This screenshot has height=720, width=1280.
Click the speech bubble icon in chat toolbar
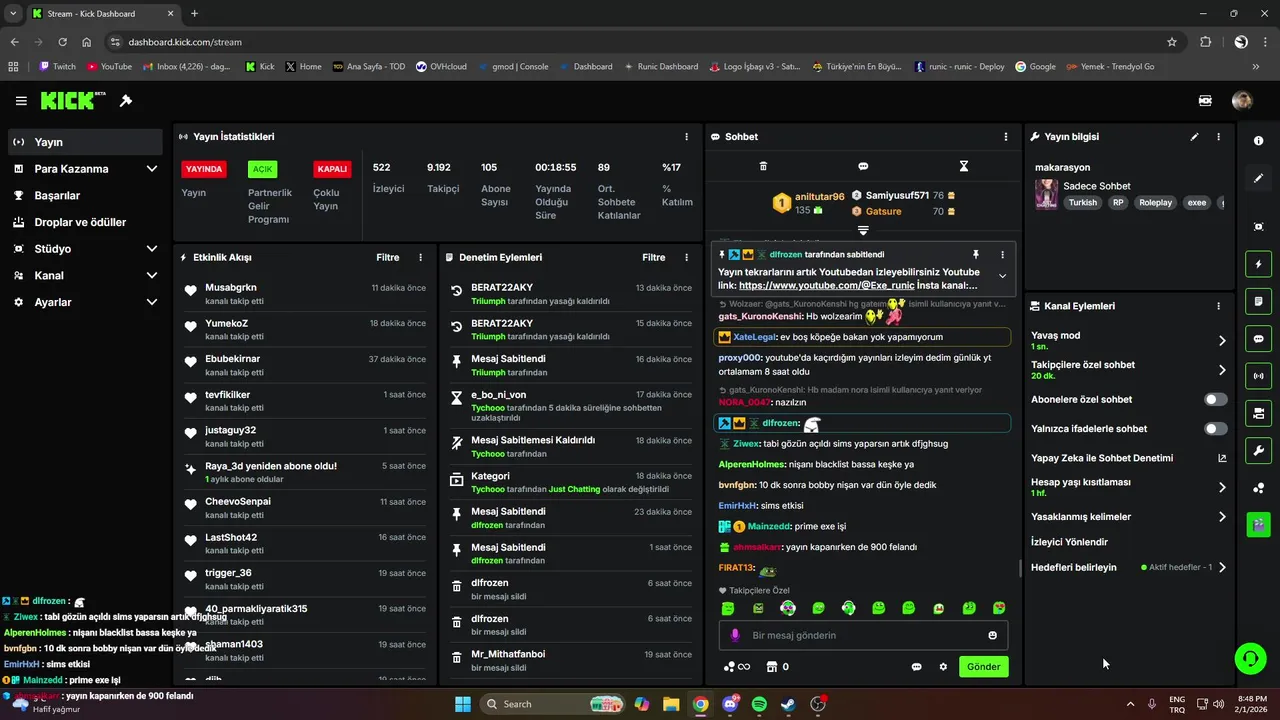[x=863, y=166]
